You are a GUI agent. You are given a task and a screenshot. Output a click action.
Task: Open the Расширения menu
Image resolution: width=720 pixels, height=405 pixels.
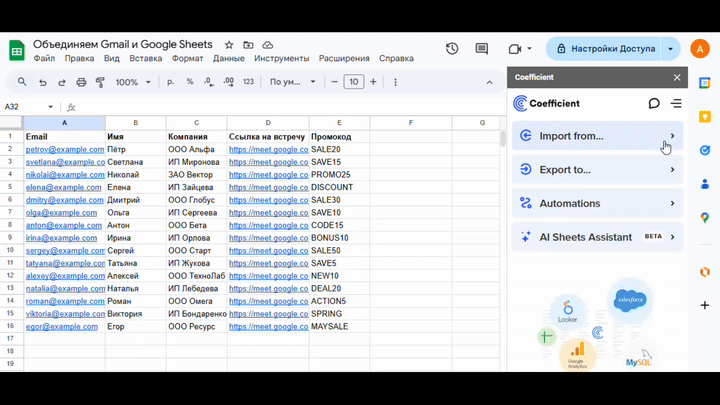click(344, 58)
